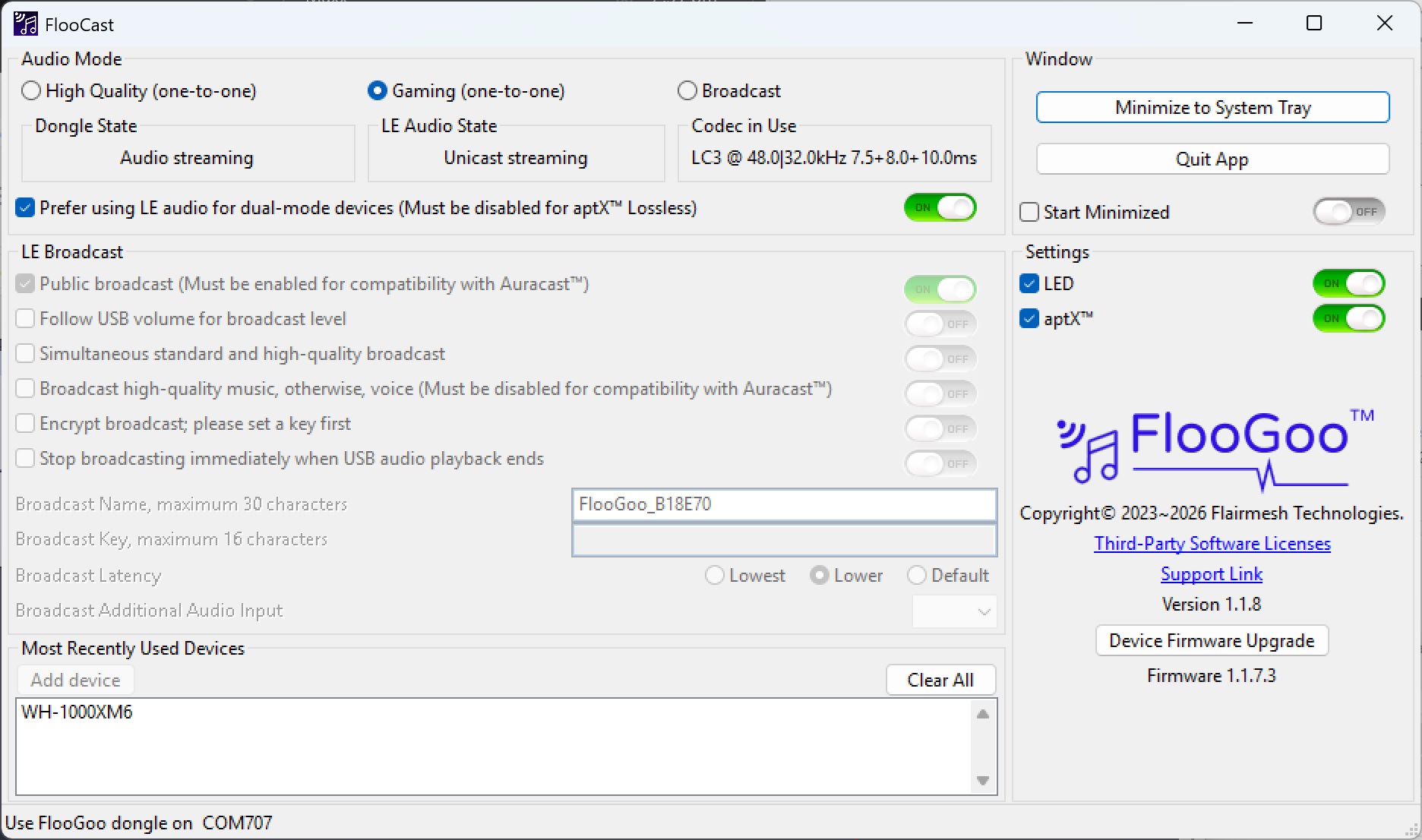Toggle the Prefer LE audio ON switch
This screenshot has height=840, width=1422.
(940, 207)
